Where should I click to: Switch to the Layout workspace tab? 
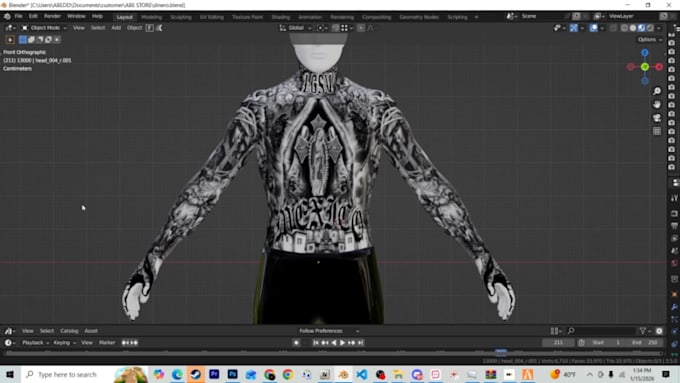[124, 17]
